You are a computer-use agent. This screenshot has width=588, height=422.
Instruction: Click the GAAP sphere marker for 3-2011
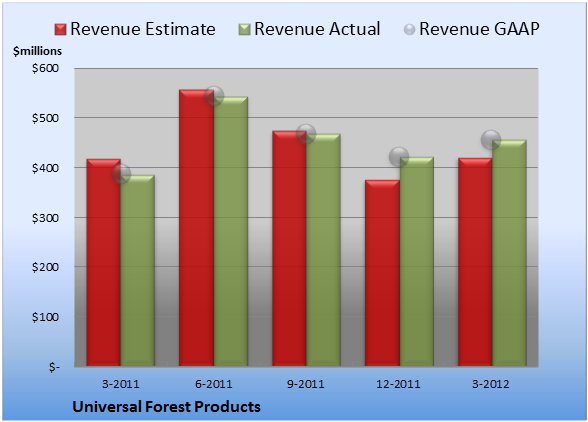coord(121,174)
